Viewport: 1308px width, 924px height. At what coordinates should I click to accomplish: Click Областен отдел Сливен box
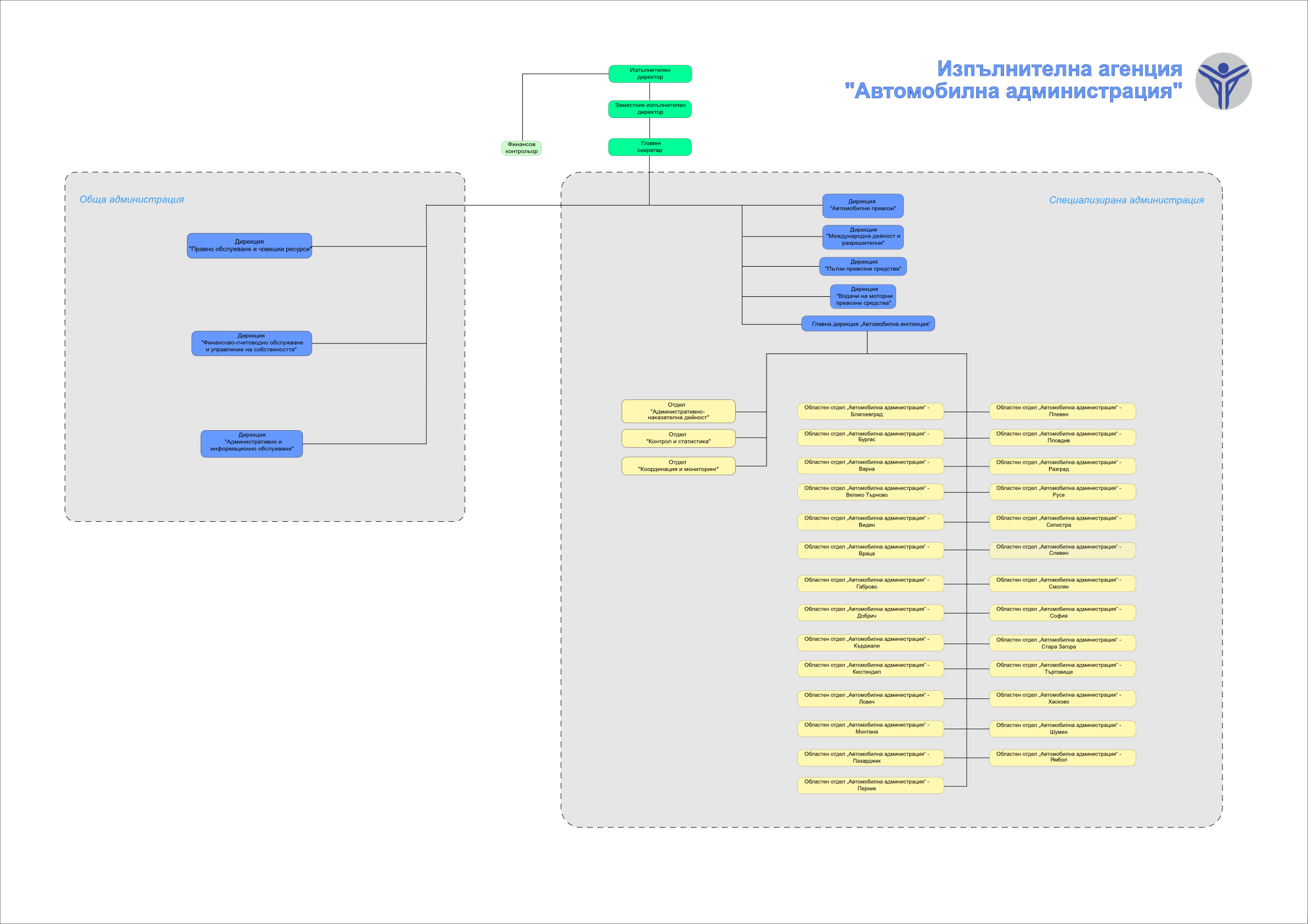(1062, 550)
